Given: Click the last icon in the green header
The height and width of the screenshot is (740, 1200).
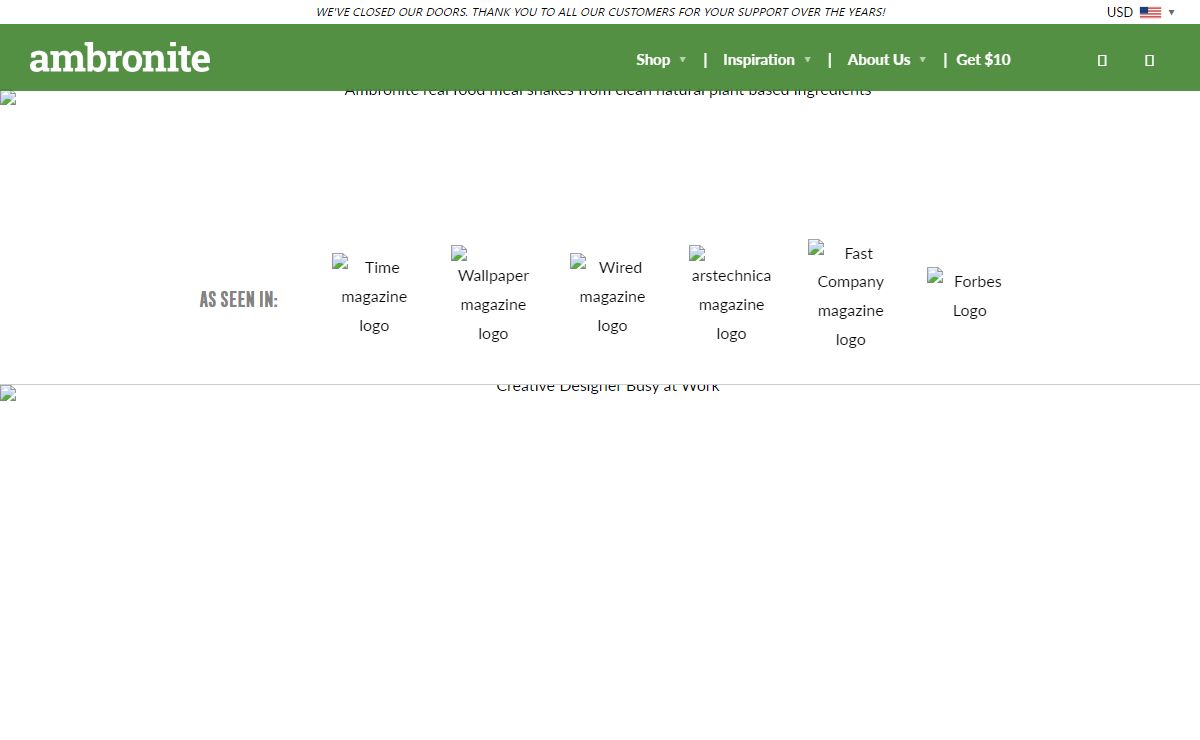Looking at the screenshot, I should point(1149,60).
